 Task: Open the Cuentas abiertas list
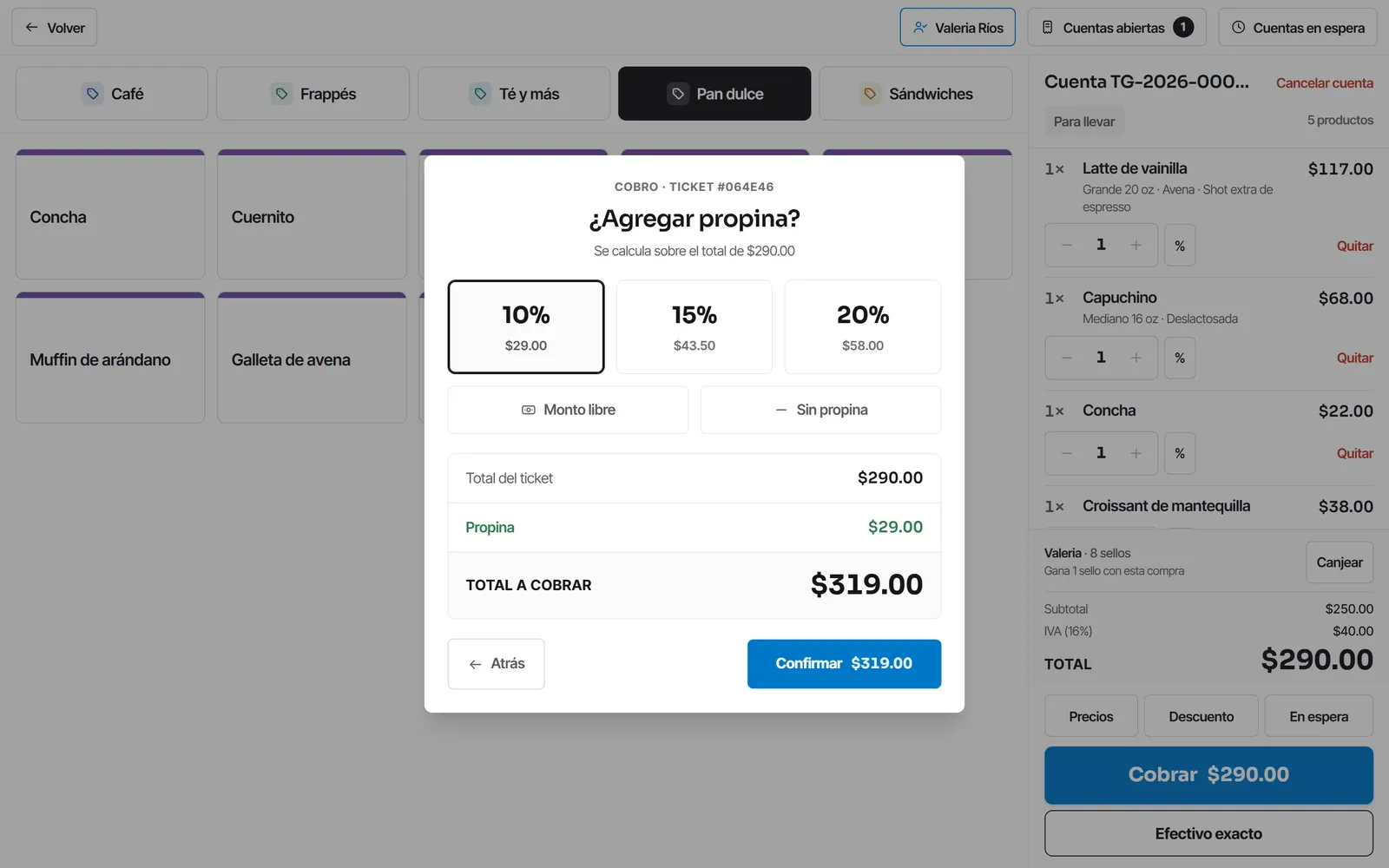[1117, 28]
